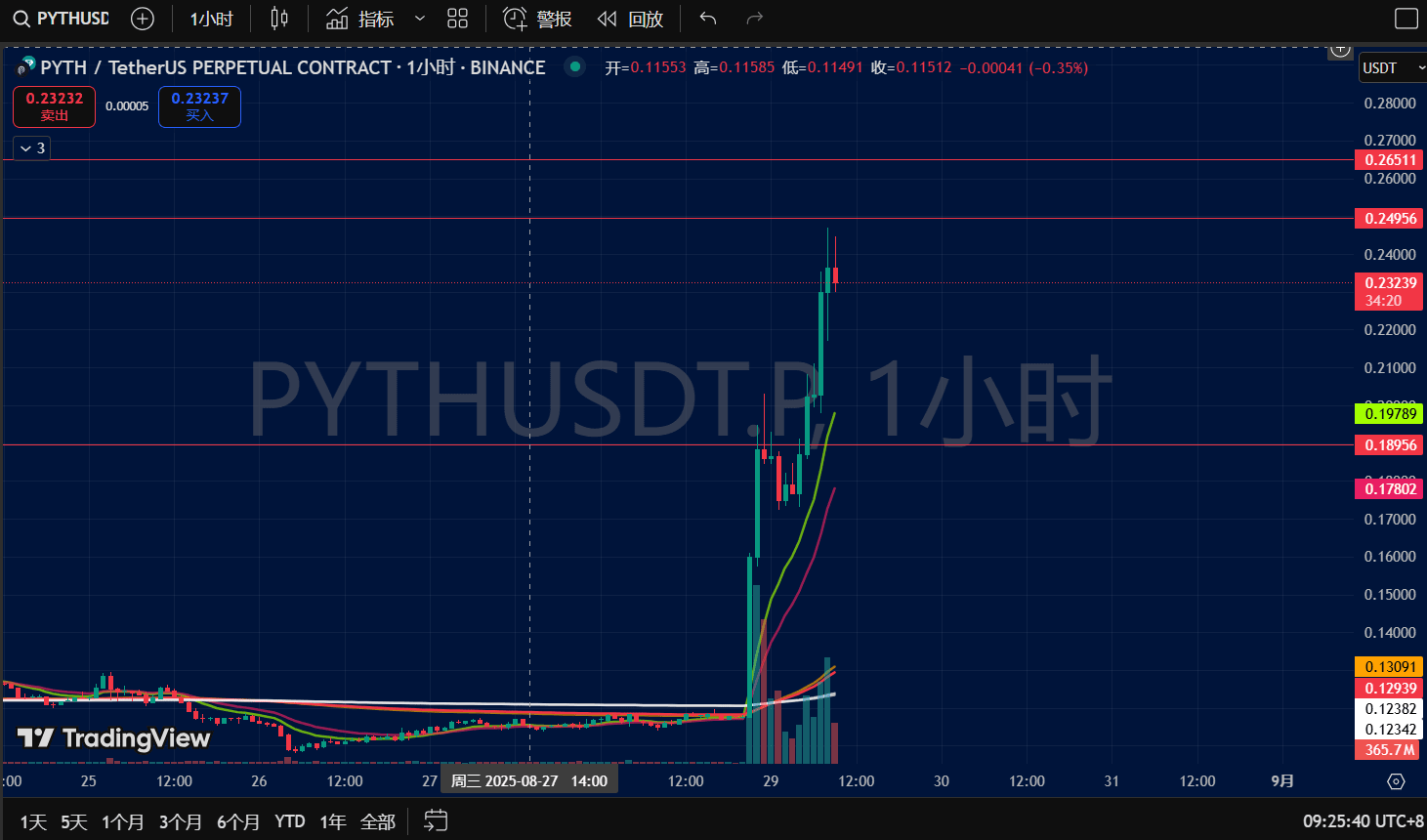Click the chart title PYTH / TetherUS PERPETUAL CONTRACT
The width and height of the screenshot is (1427, 840).
click(x=216, y=67)
